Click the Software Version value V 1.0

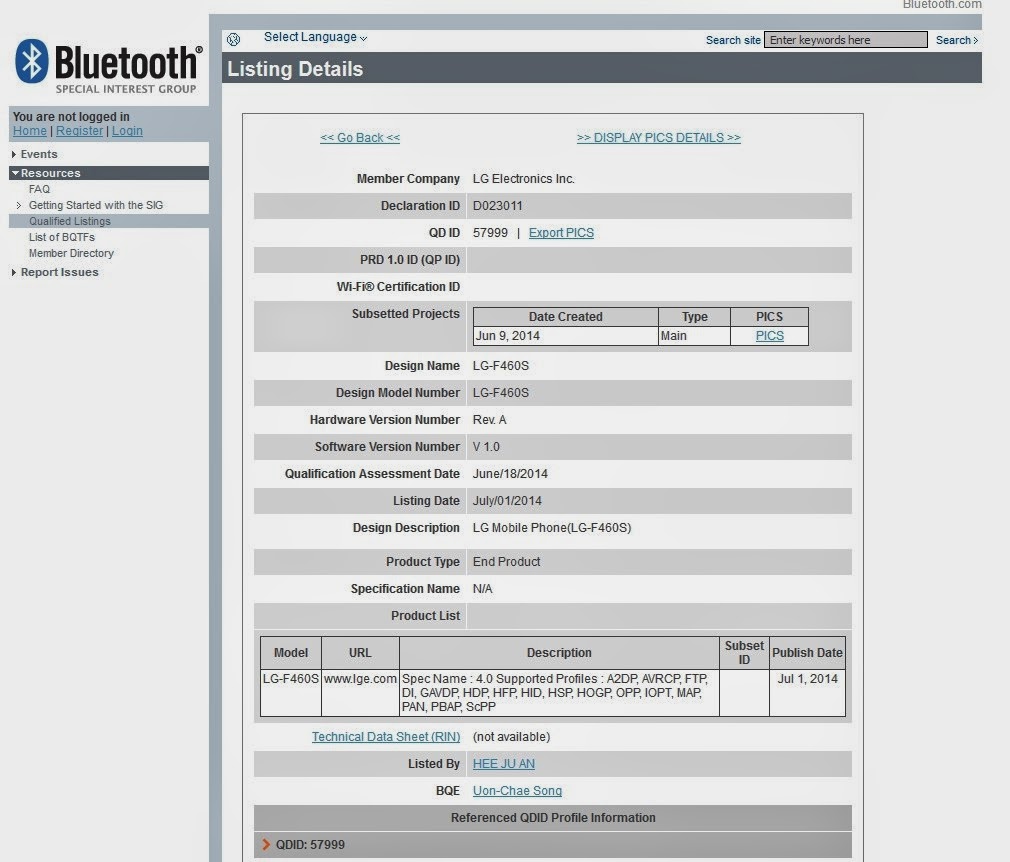point(486,447)
